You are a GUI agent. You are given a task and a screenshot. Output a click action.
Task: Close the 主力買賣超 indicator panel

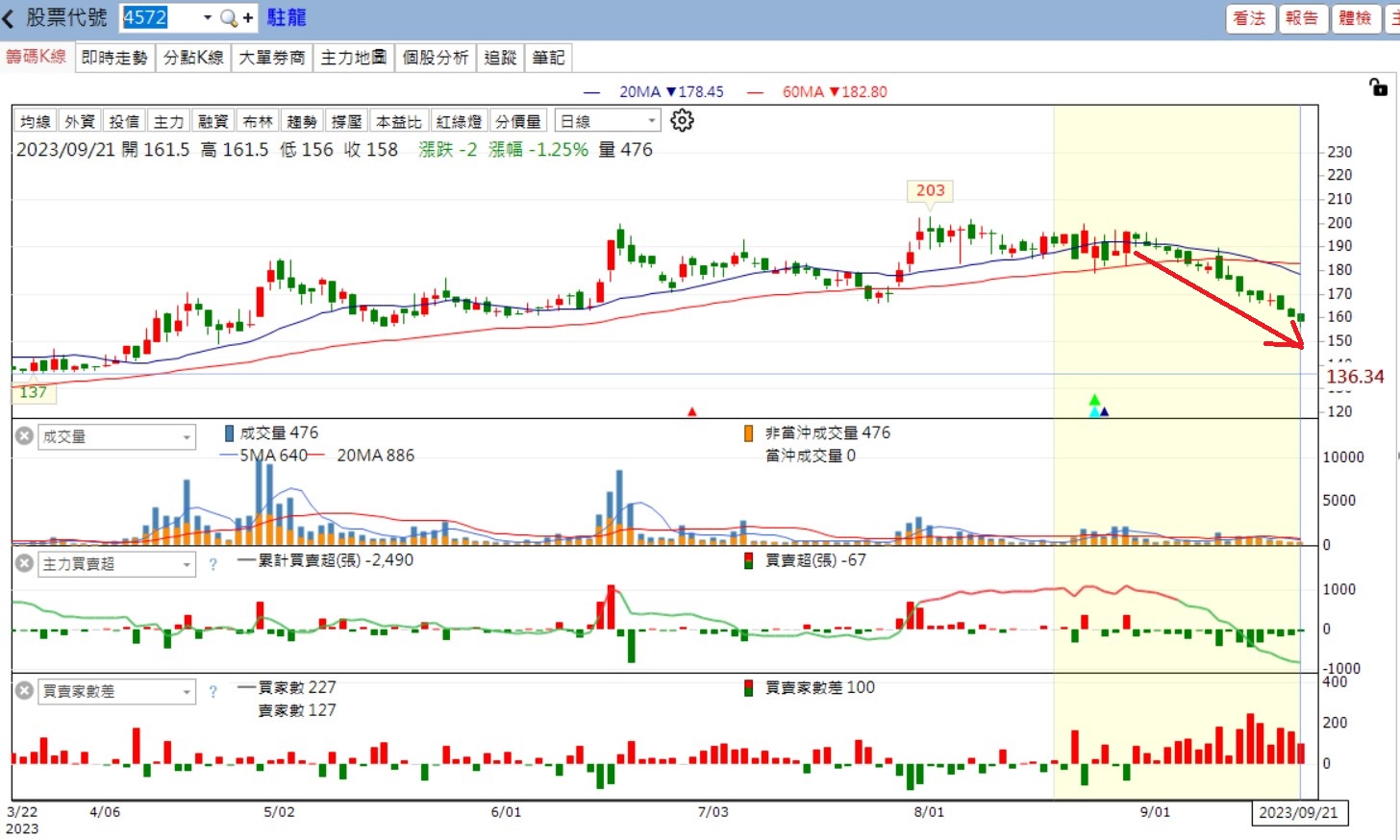(x=25, y=563)
